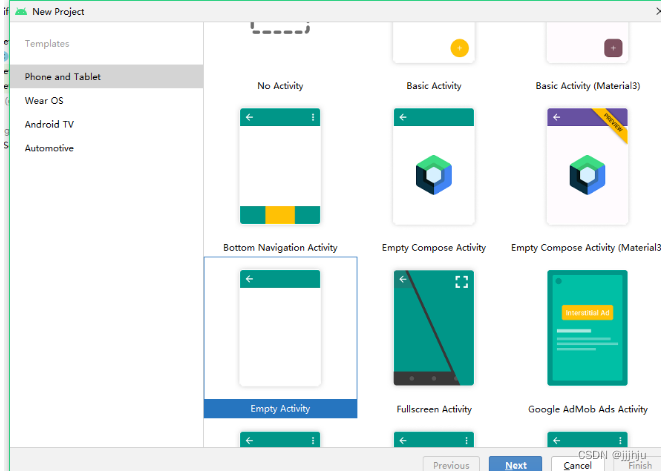Click the 'Basic Activity (Material3)' label text
This screenshot has width=661, height=471.
[x=588, y=86]
